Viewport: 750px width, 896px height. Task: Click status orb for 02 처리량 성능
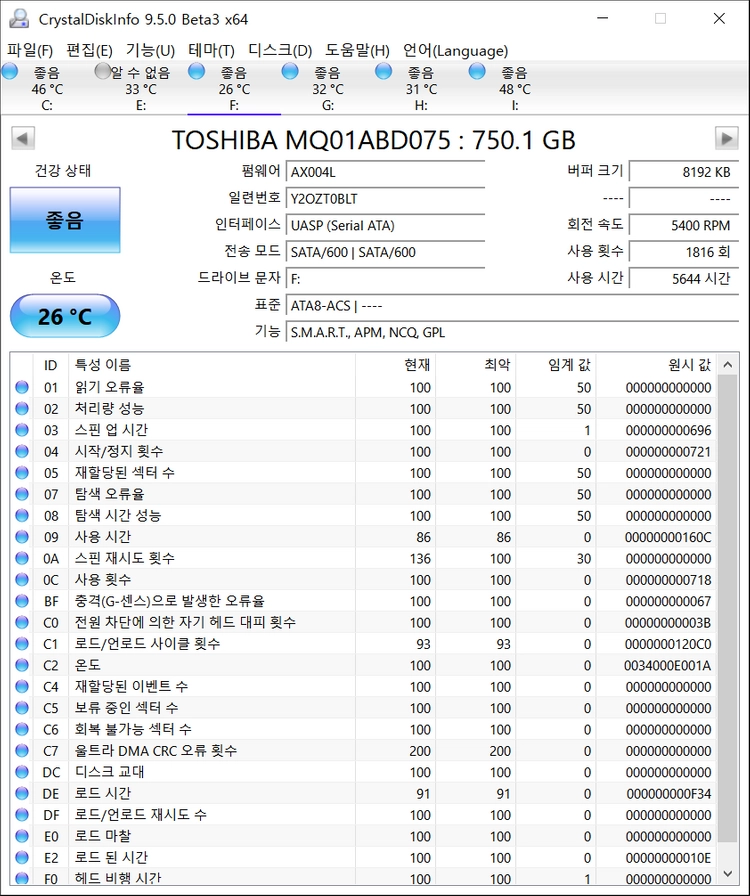pyautogui.click(x=22, y=409)
